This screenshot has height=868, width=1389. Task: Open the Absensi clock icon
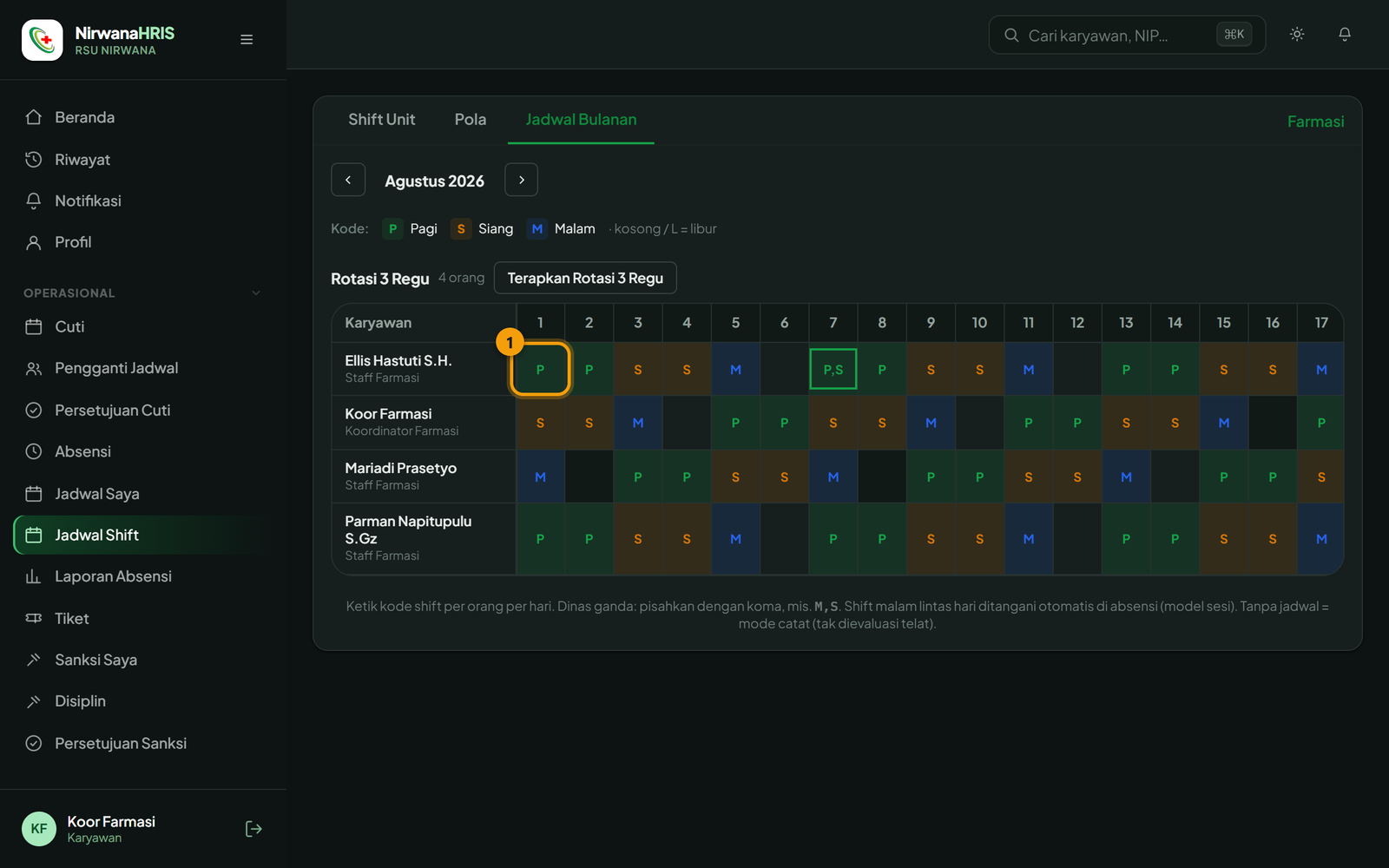point(34,451)
